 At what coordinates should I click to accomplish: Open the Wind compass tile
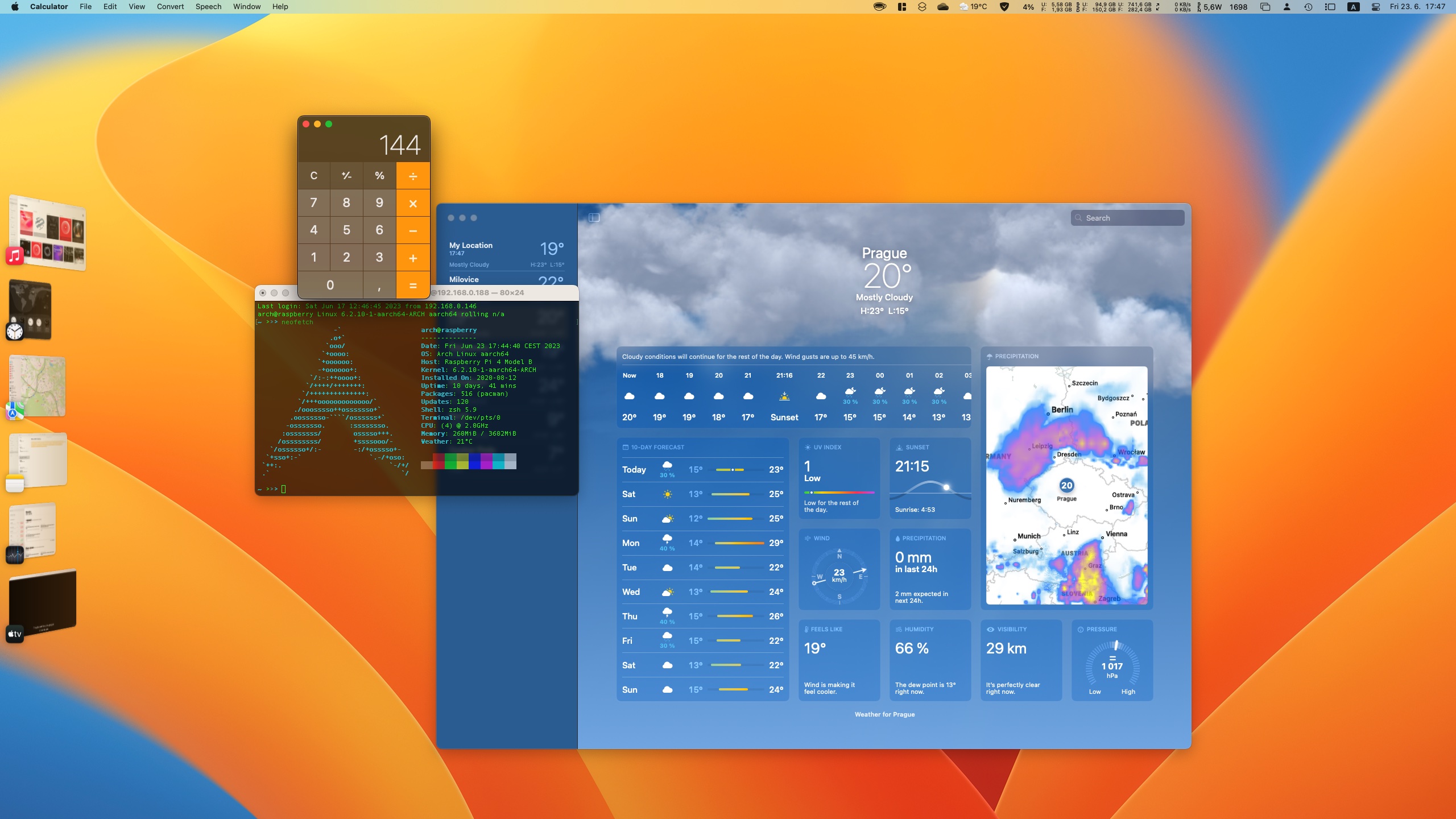point(839,569)
